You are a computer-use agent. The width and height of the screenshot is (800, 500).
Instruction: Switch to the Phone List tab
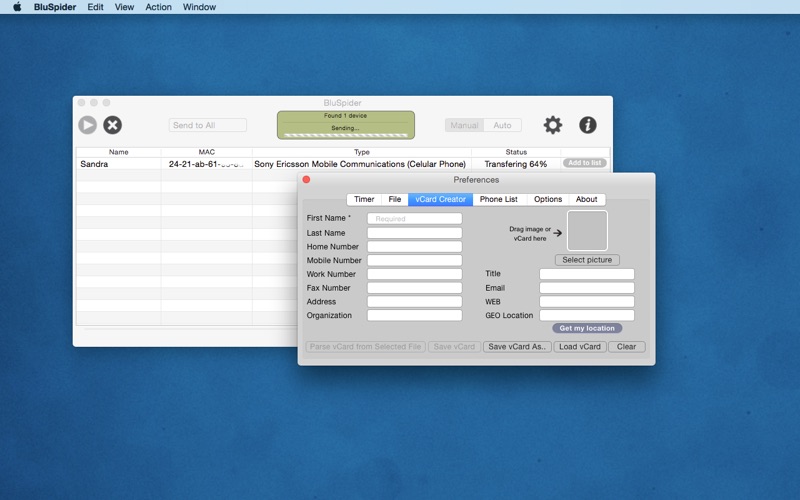point(498,199)
